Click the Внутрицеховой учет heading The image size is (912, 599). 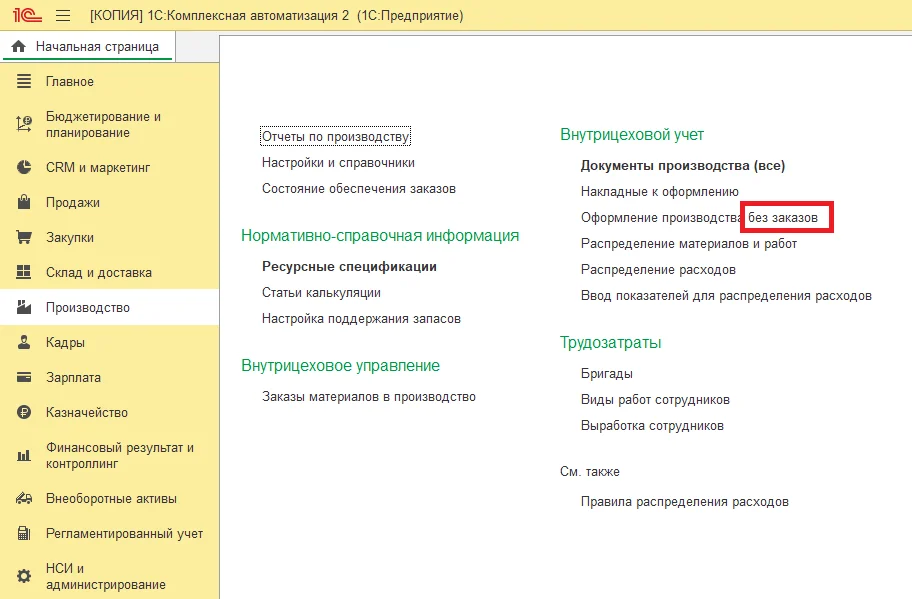click(632, 135)
